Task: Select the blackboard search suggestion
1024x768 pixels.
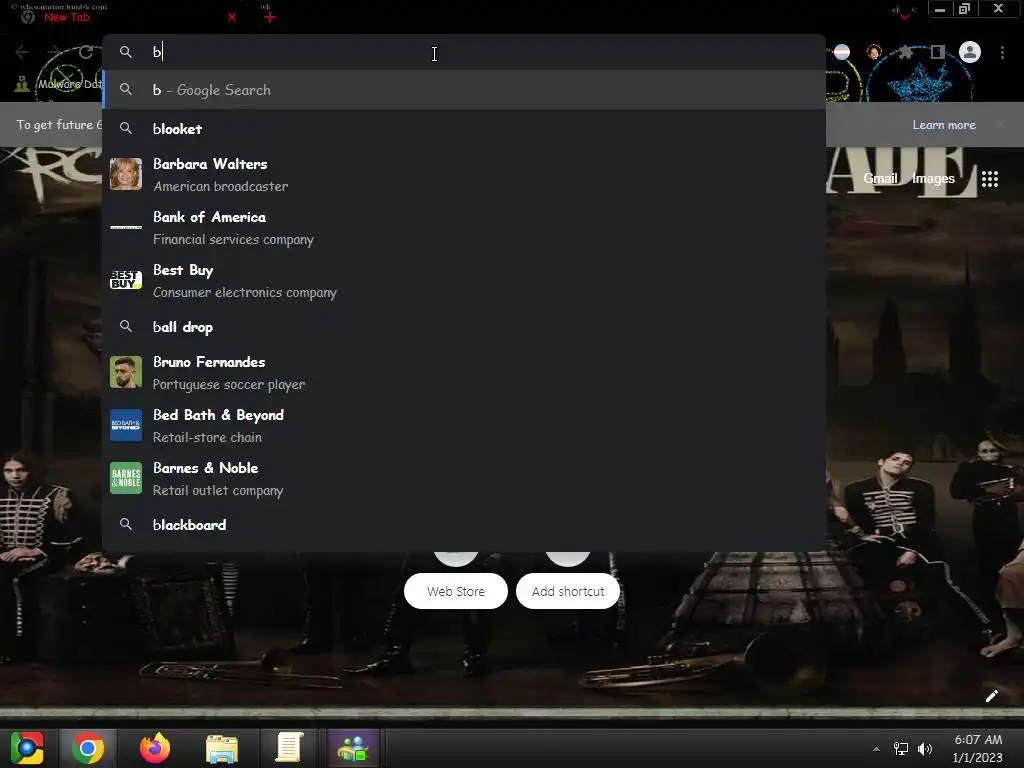Action: tap(464, 524)
